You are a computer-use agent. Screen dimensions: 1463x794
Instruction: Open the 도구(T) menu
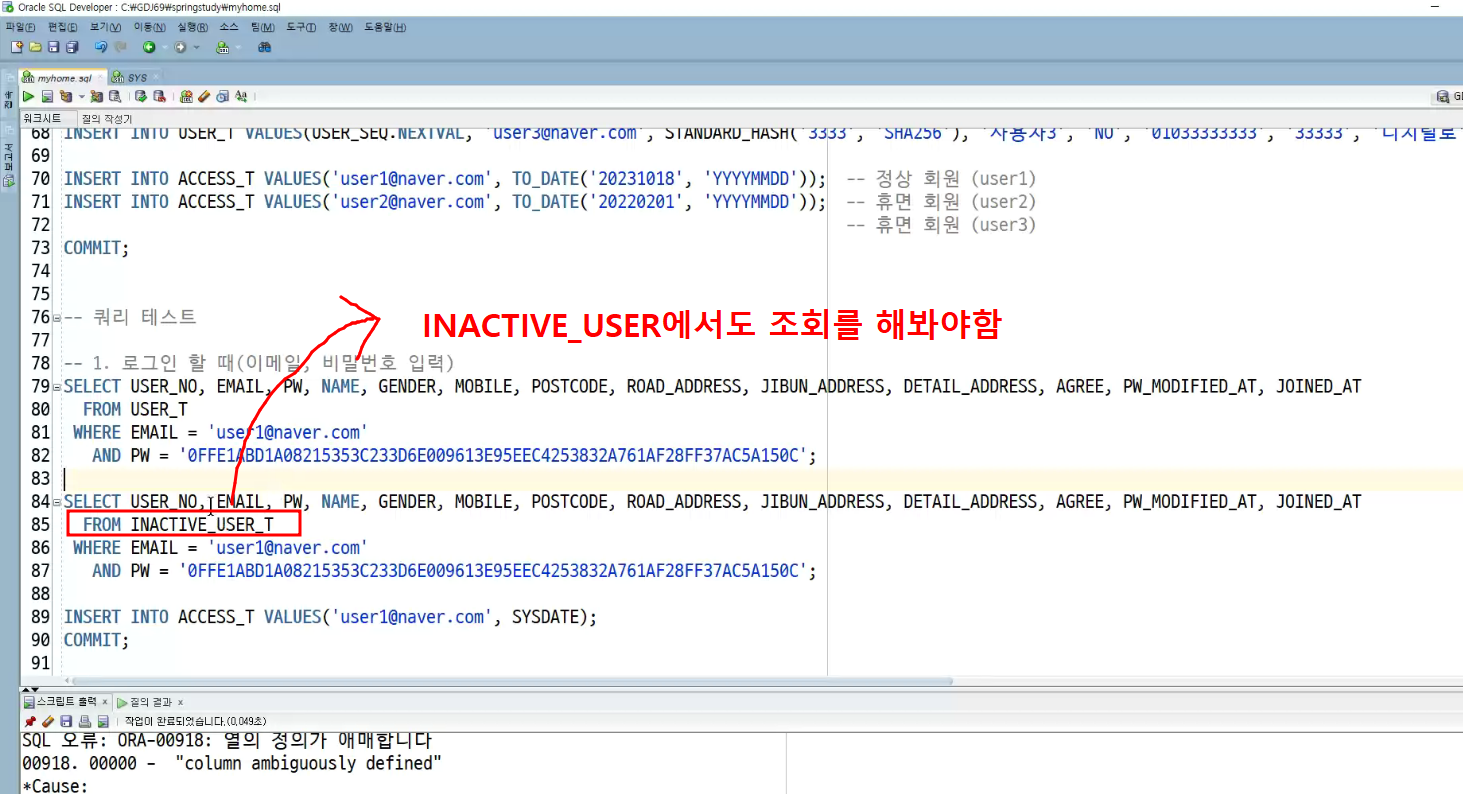(300, 27)
